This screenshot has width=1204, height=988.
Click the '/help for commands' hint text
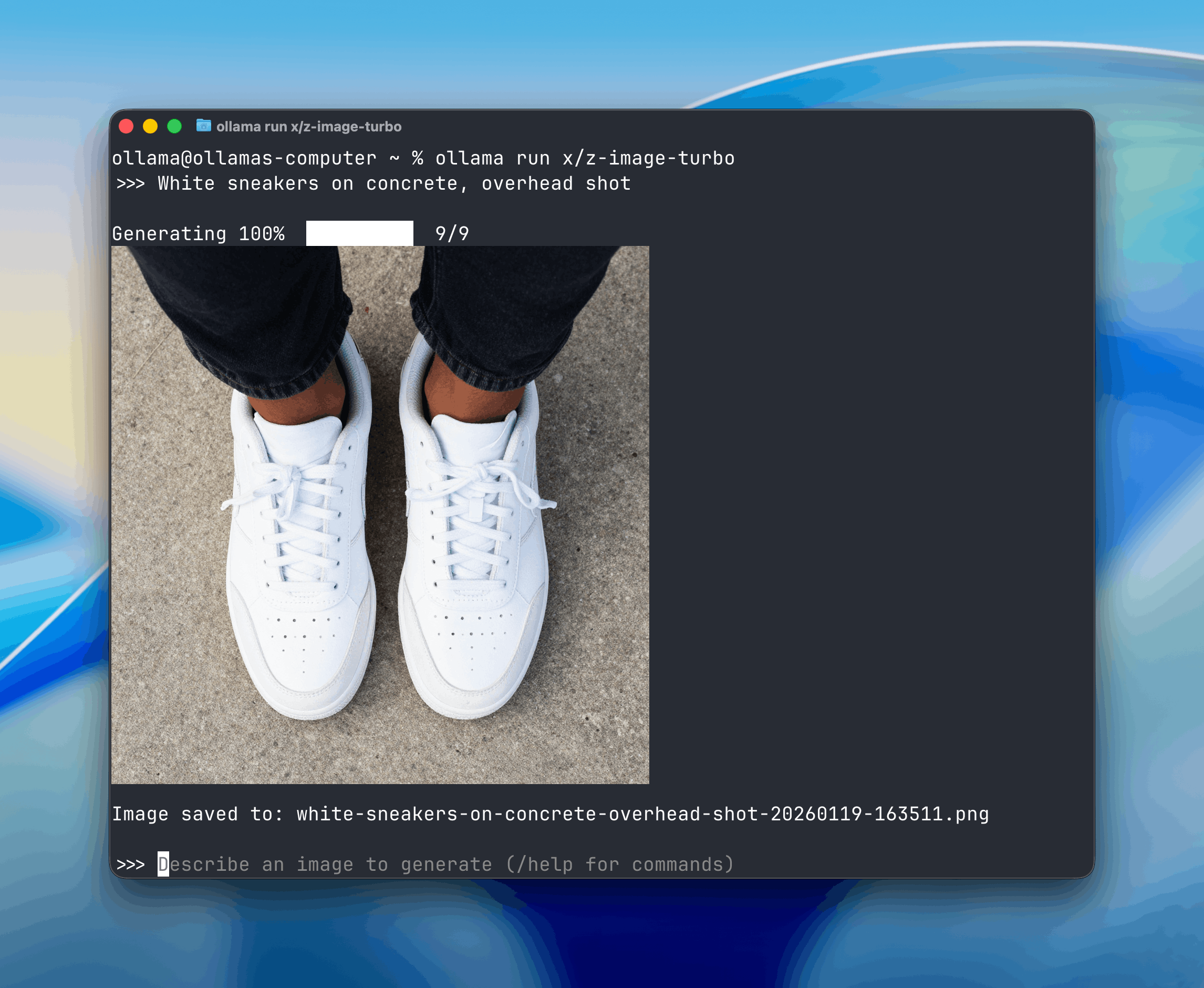click(x=619, y=865)
